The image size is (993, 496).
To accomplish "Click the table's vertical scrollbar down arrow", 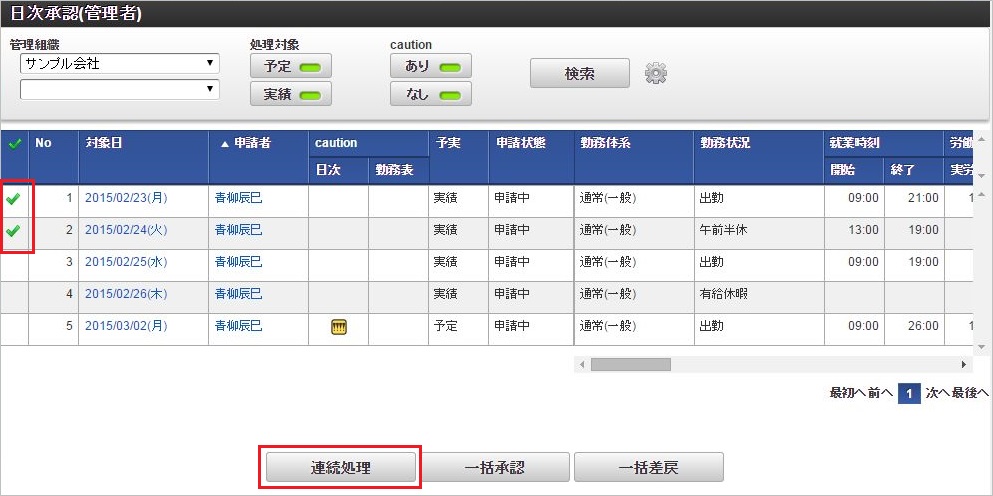I will pos(982,347).
